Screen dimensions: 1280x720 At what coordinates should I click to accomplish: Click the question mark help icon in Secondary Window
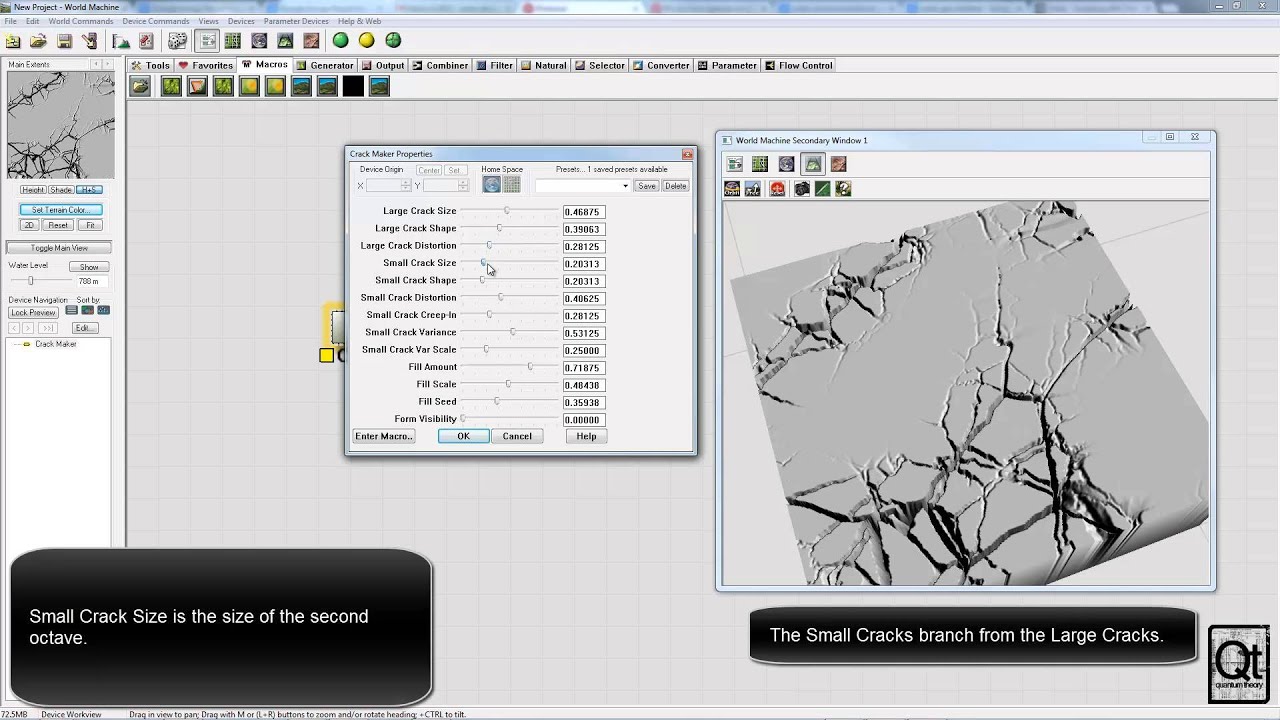point(844,188)
